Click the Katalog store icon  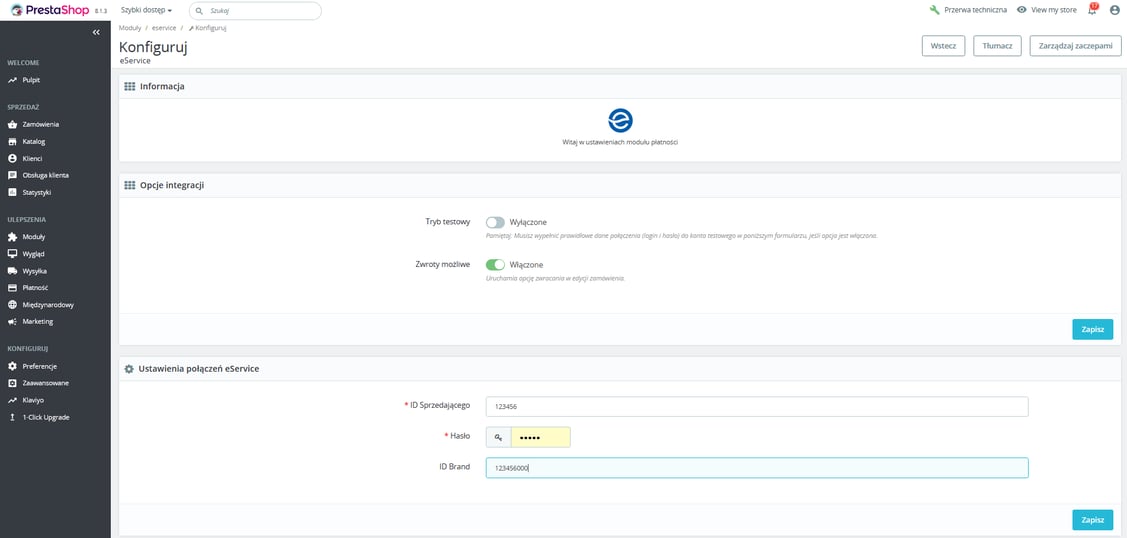pos(12,142)
